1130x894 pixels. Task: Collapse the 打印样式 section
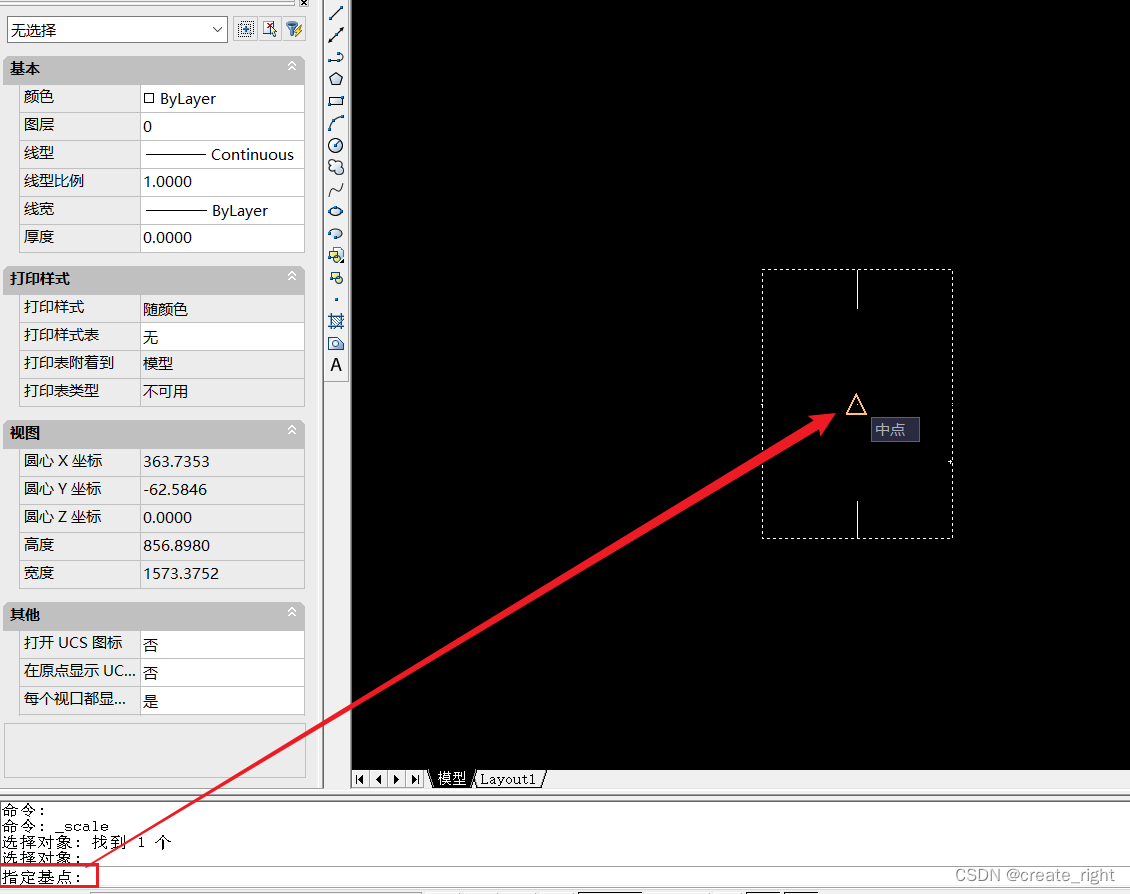(x=292, y=277)
